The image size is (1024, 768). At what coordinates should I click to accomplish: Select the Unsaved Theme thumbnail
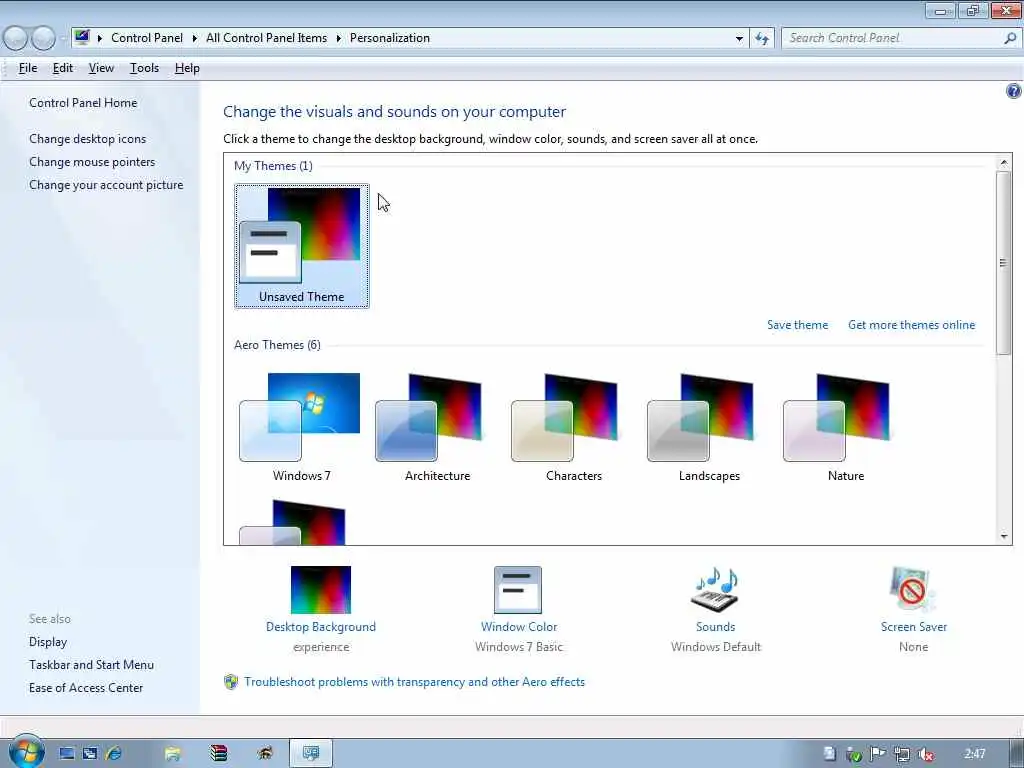point(302,246)
